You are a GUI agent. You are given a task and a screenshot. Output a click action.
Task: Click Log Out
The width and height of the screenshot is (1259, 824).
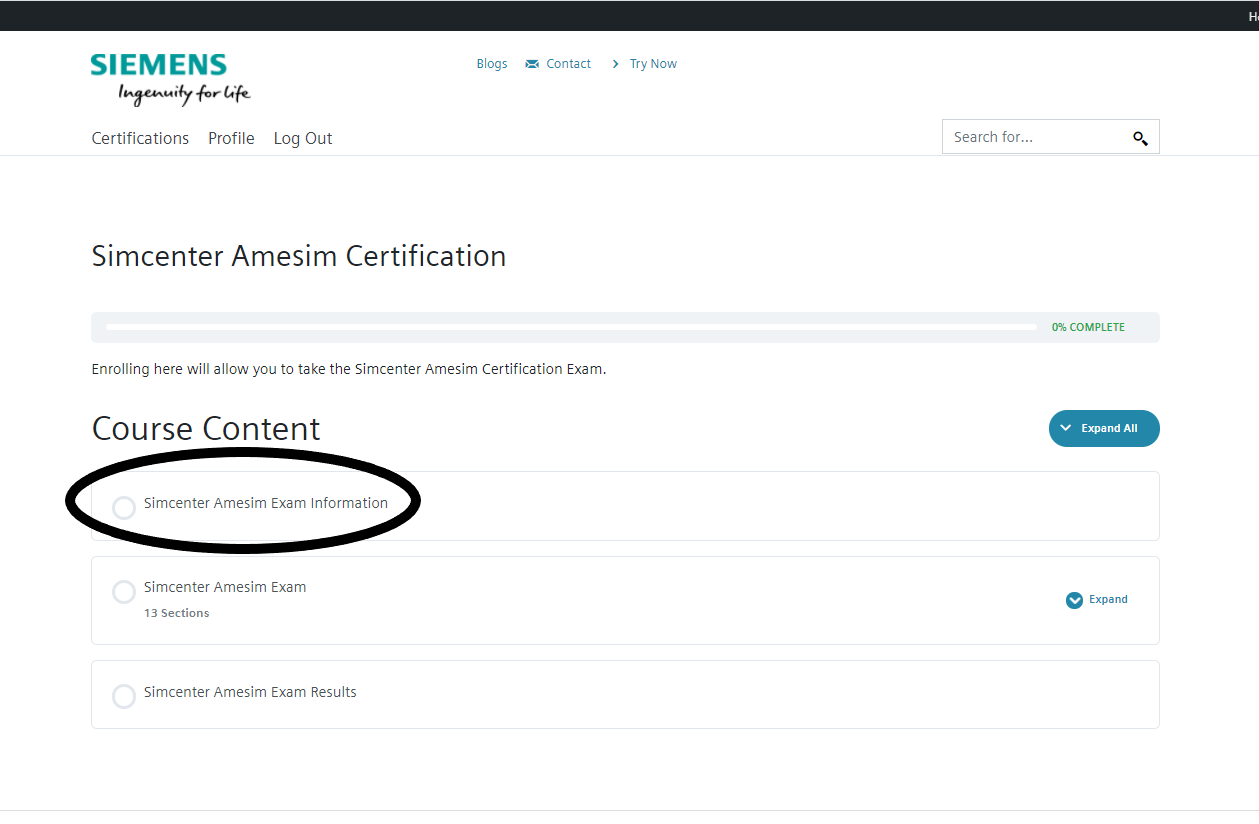tap(303, 138)
